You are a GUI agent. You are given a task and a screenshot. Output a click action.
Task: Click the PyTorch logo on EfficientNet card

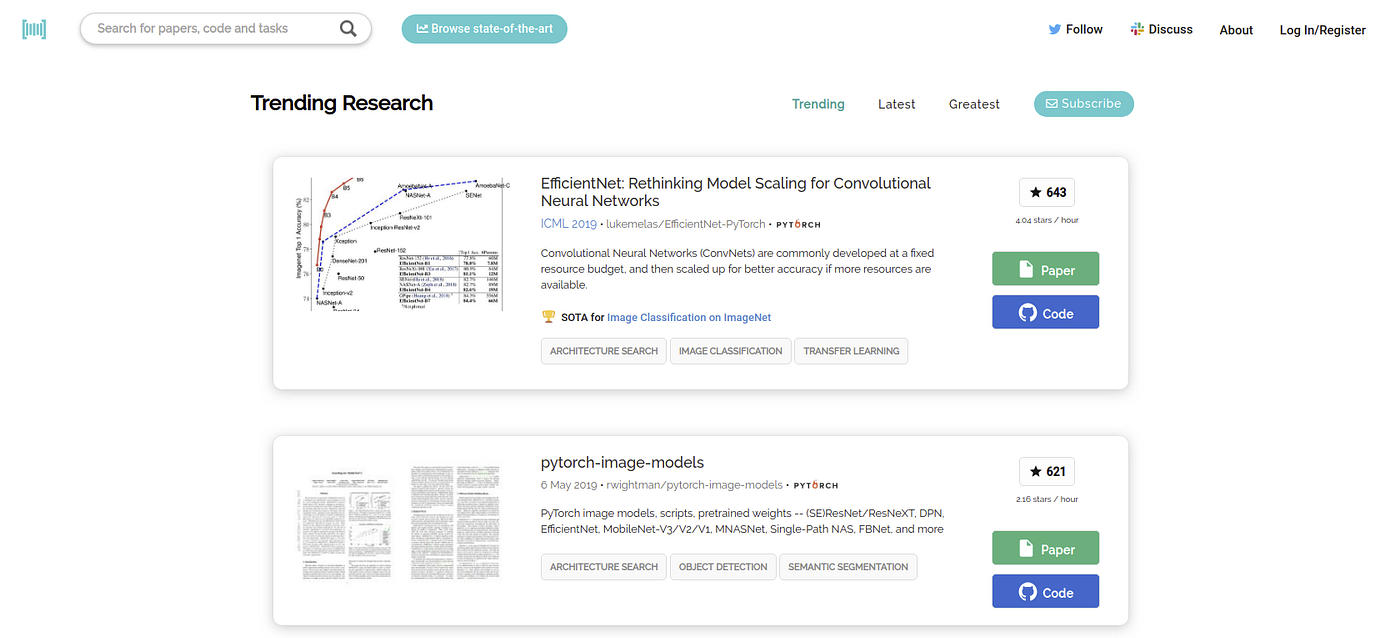[799, 225]
